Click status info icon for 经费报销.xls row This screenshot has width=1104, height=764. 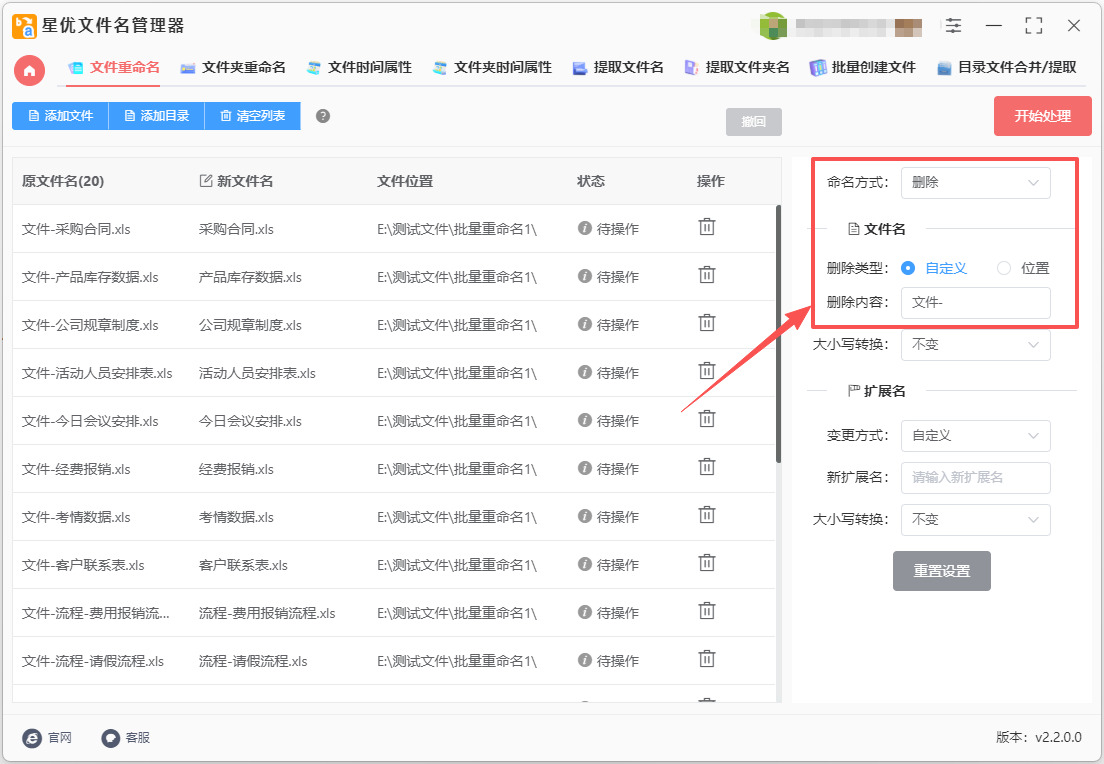point(584,468)
